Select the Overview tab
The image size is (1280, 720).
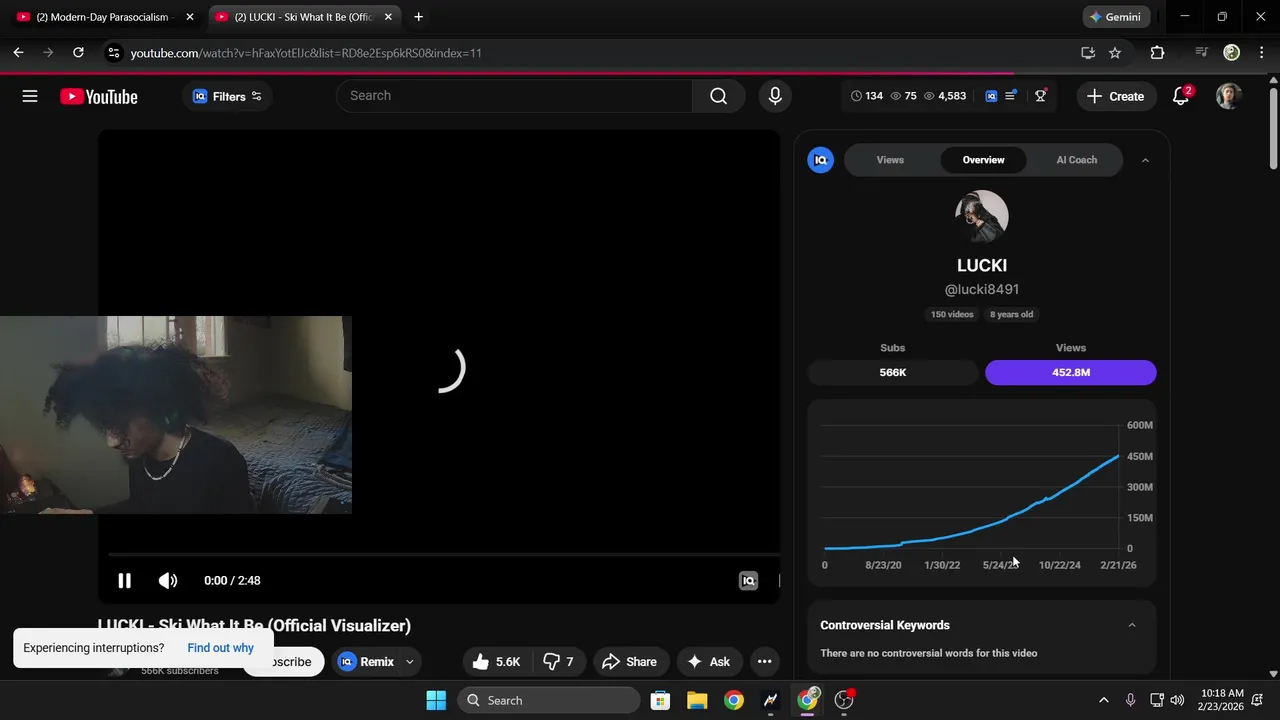(983, 160)
